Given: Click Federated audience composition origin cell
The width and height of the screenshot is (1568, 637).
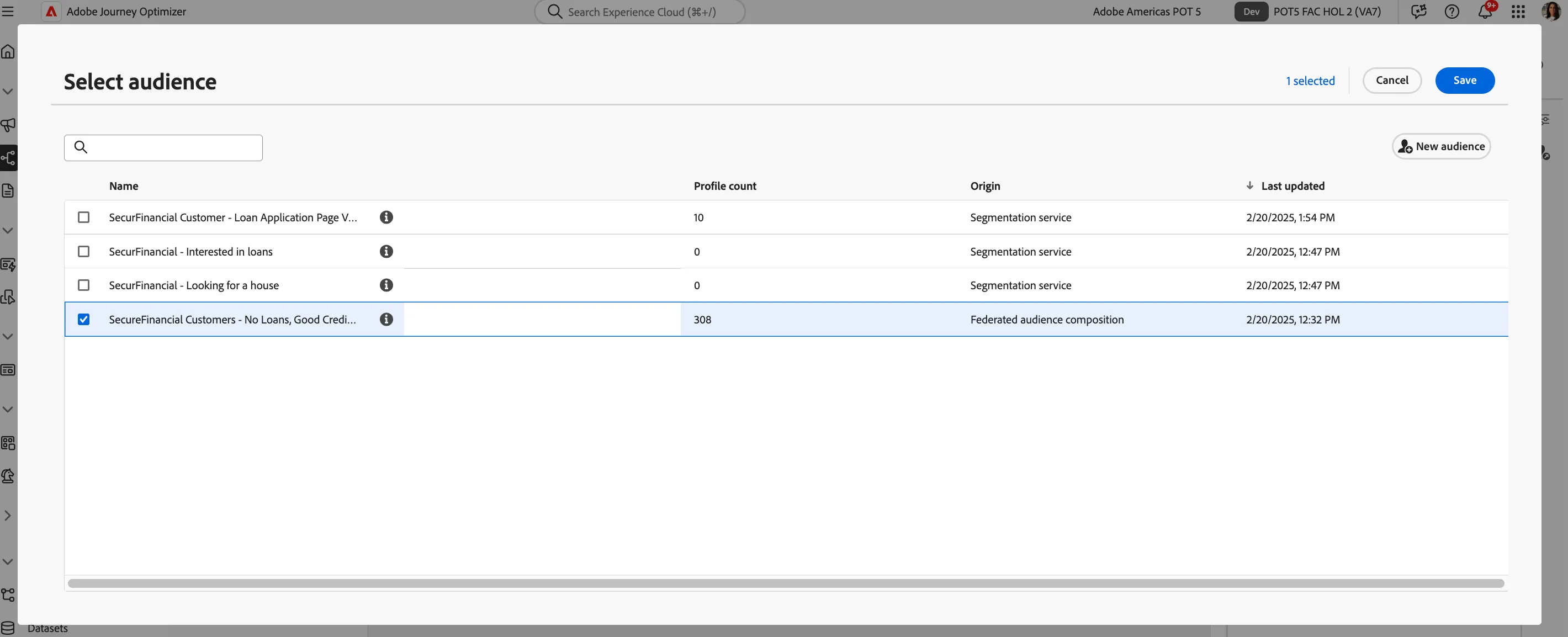Looking at the screenshot, I should click(1046, 319).
